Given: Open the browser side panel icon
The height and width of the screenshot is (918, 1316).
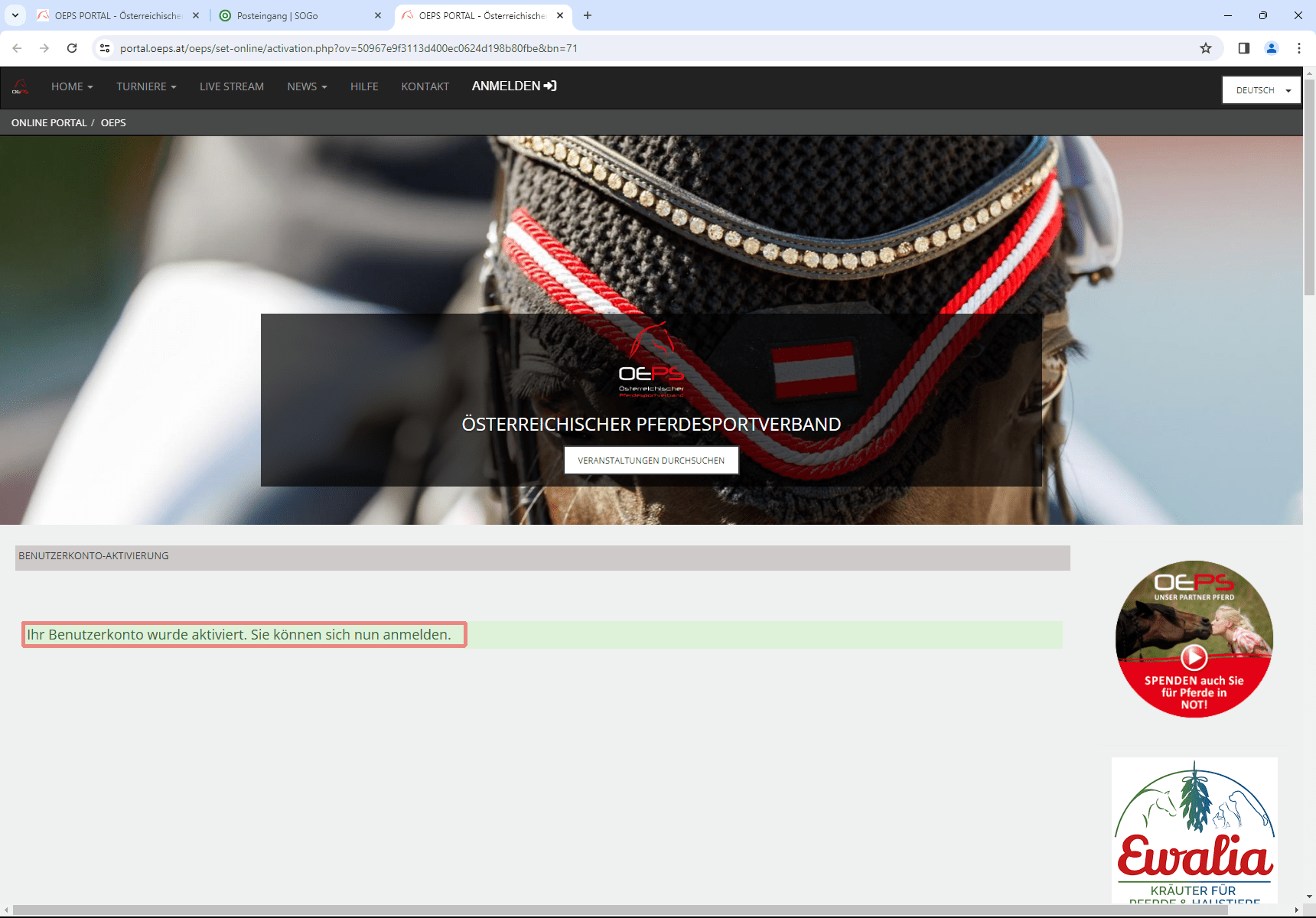Looking at the screenshot, I should tap(1244, 48).
